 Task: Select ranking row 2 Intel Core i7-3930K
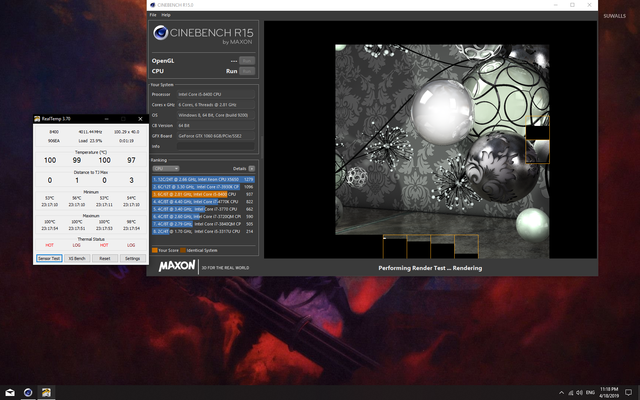tap(203, 187)
